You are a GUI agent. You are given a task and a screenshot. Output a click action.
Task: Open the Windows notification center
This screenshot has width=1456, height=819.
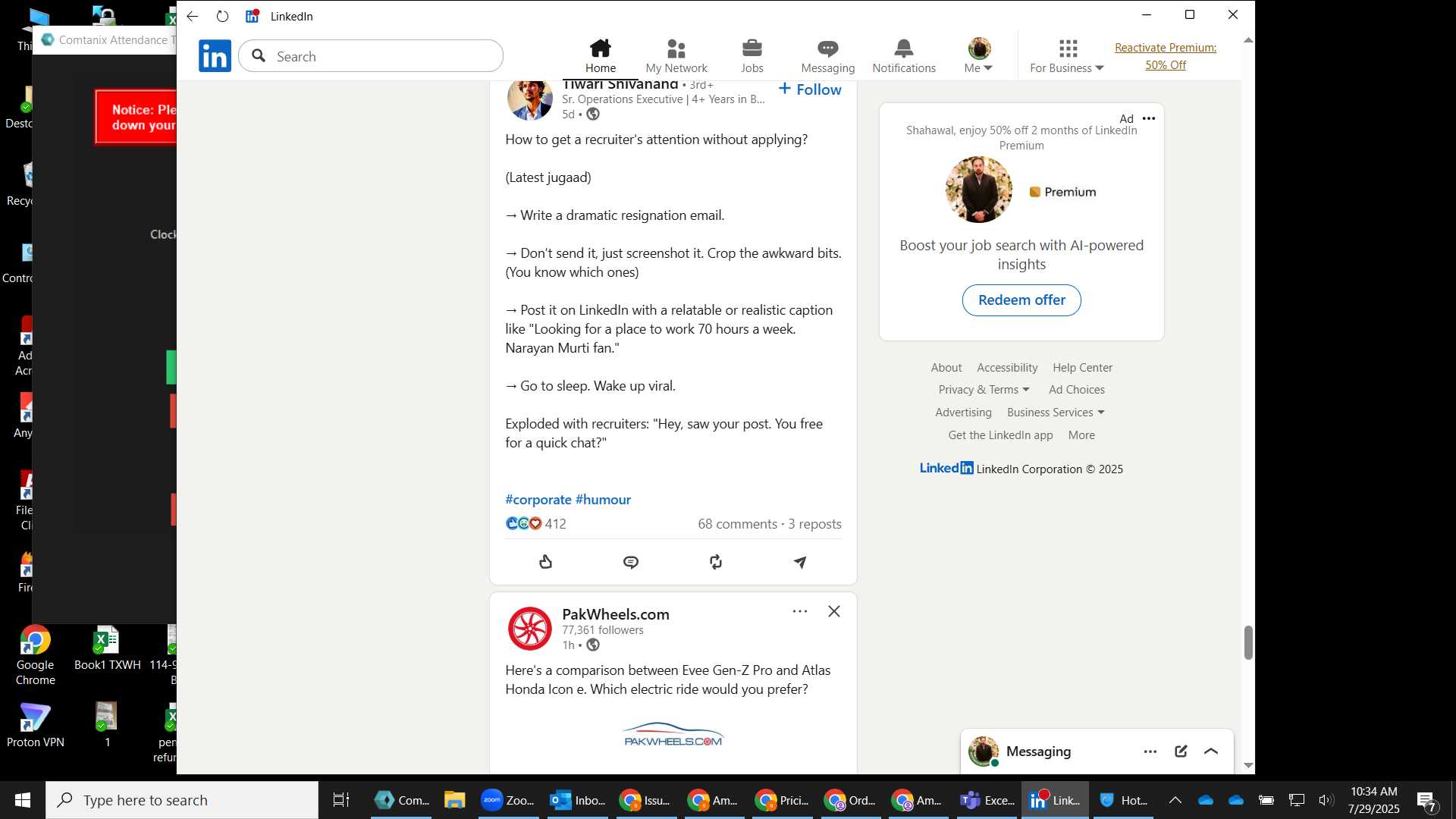pyautogui.click(x=1426, y=801)
